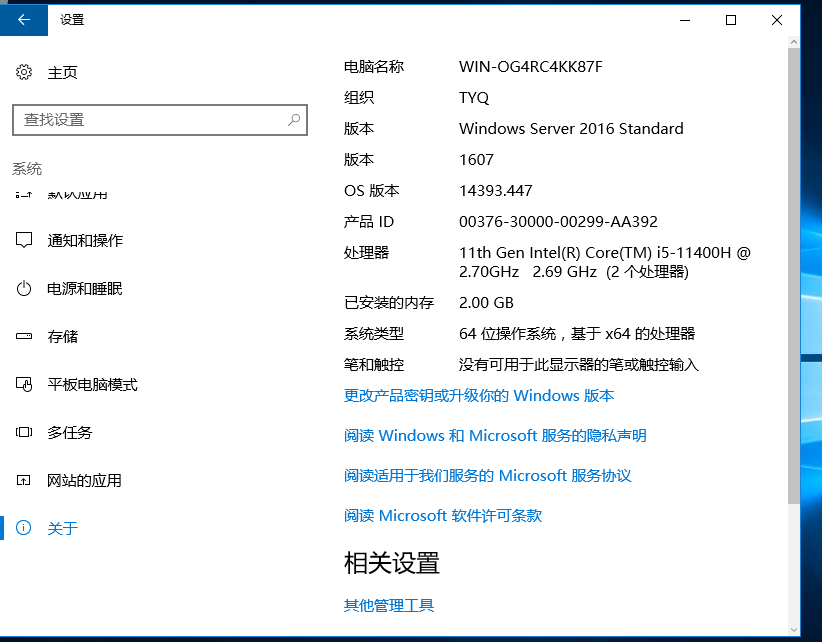
Task: Click the organization value TYQ
Action: coord(474,97)
